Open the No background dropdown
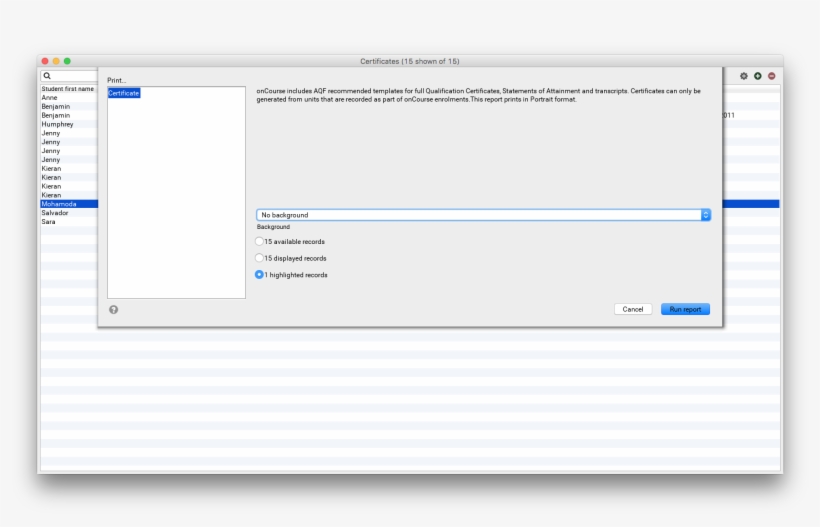This screenshot has height=527, width=820. click(x=478, y=215)
